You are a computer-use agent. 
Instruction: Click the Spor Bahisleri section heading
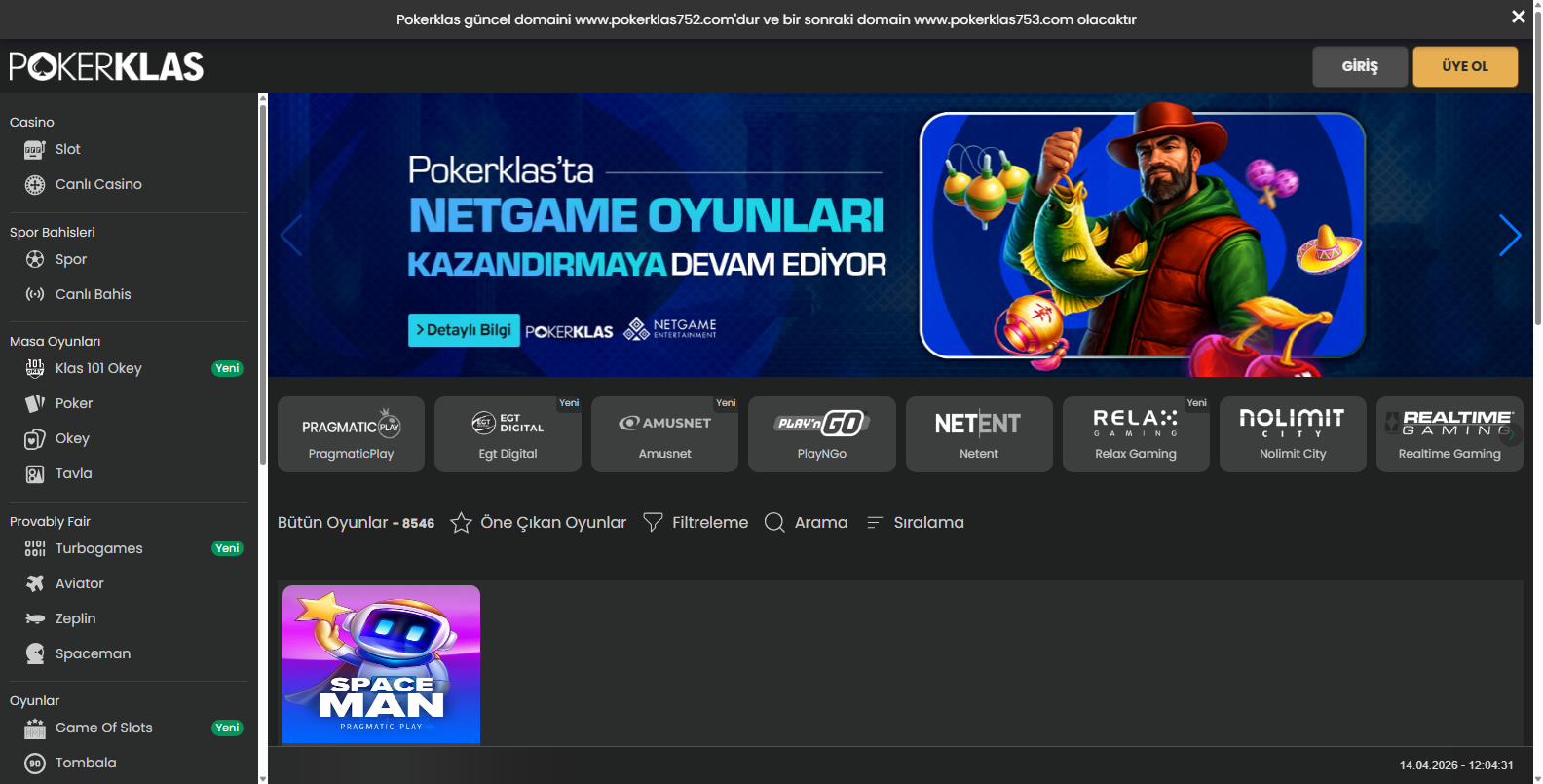[x=53, y=232]
